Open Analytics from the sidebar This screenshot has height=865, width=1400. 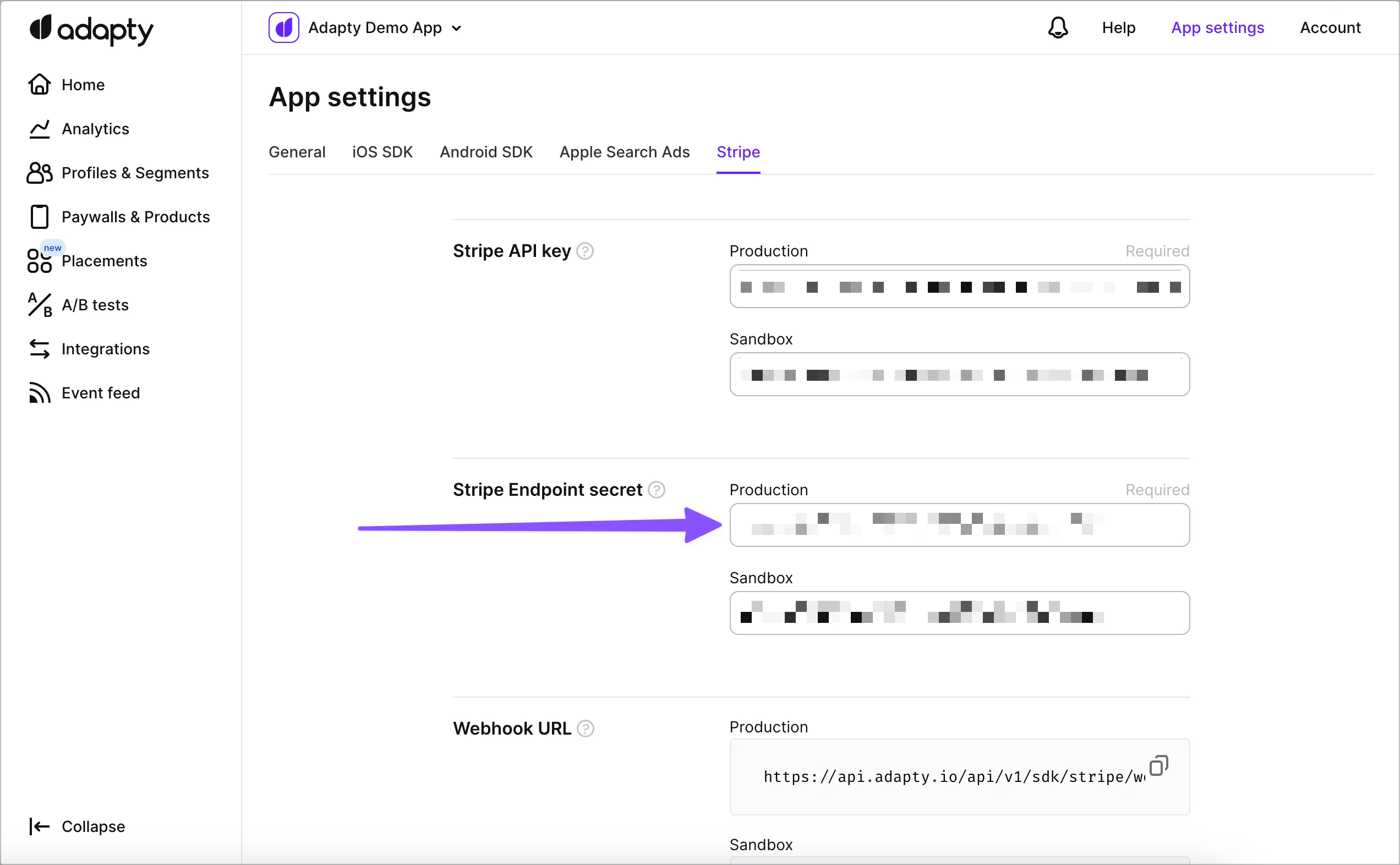95,129
